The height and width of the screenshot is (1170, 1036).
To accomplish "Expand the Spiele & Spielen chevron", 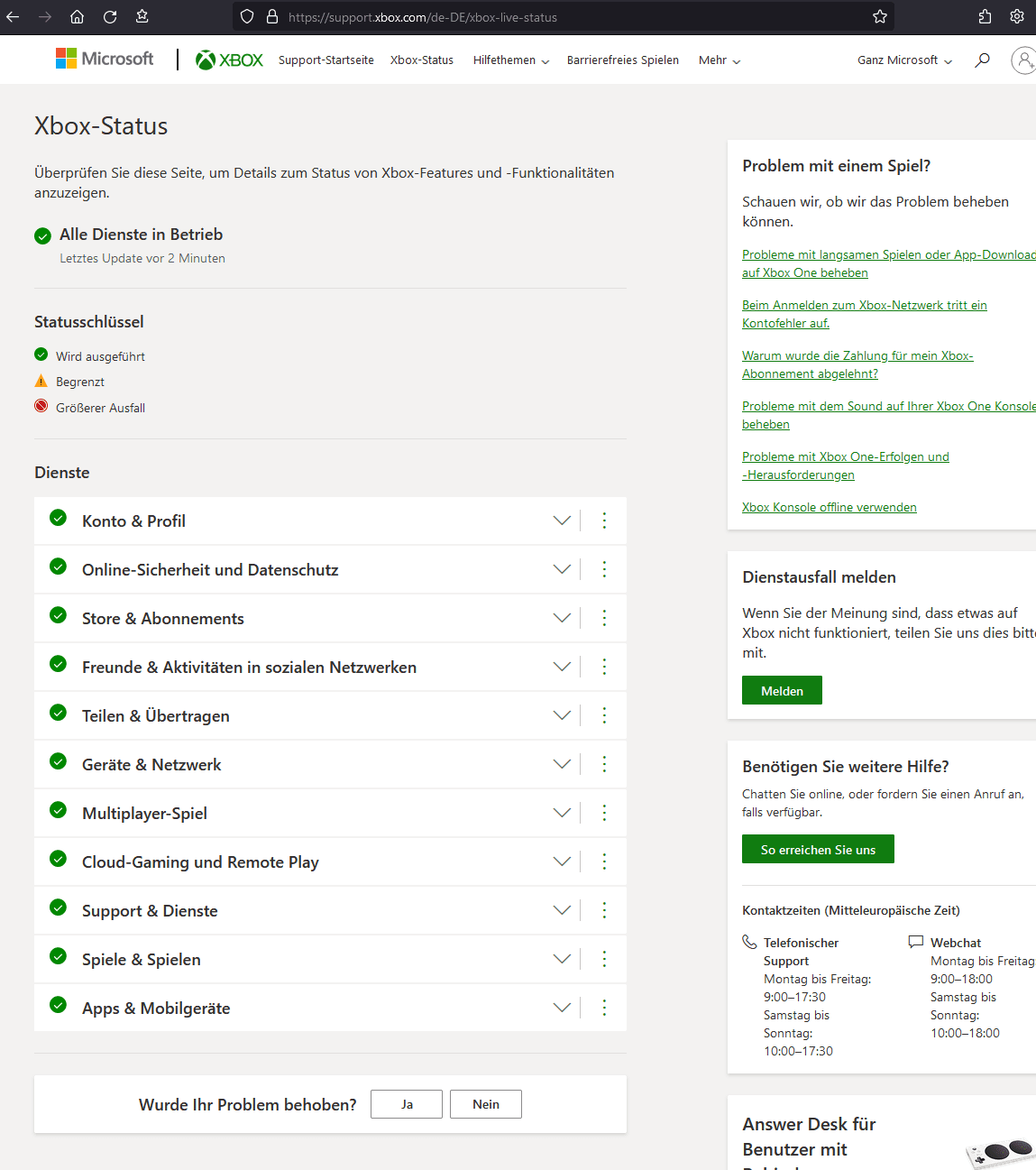I will click(x=562, y=959).
